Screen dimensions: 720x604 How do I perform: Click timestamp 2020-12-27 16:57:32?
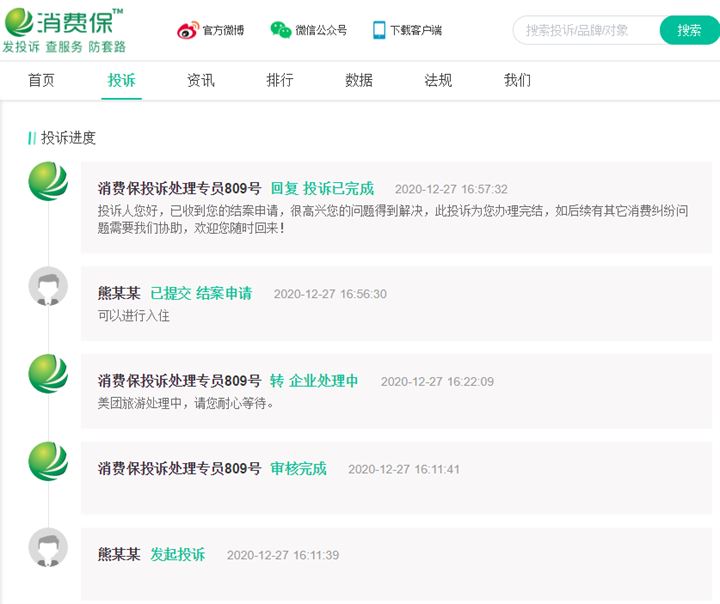click(451, 189)
